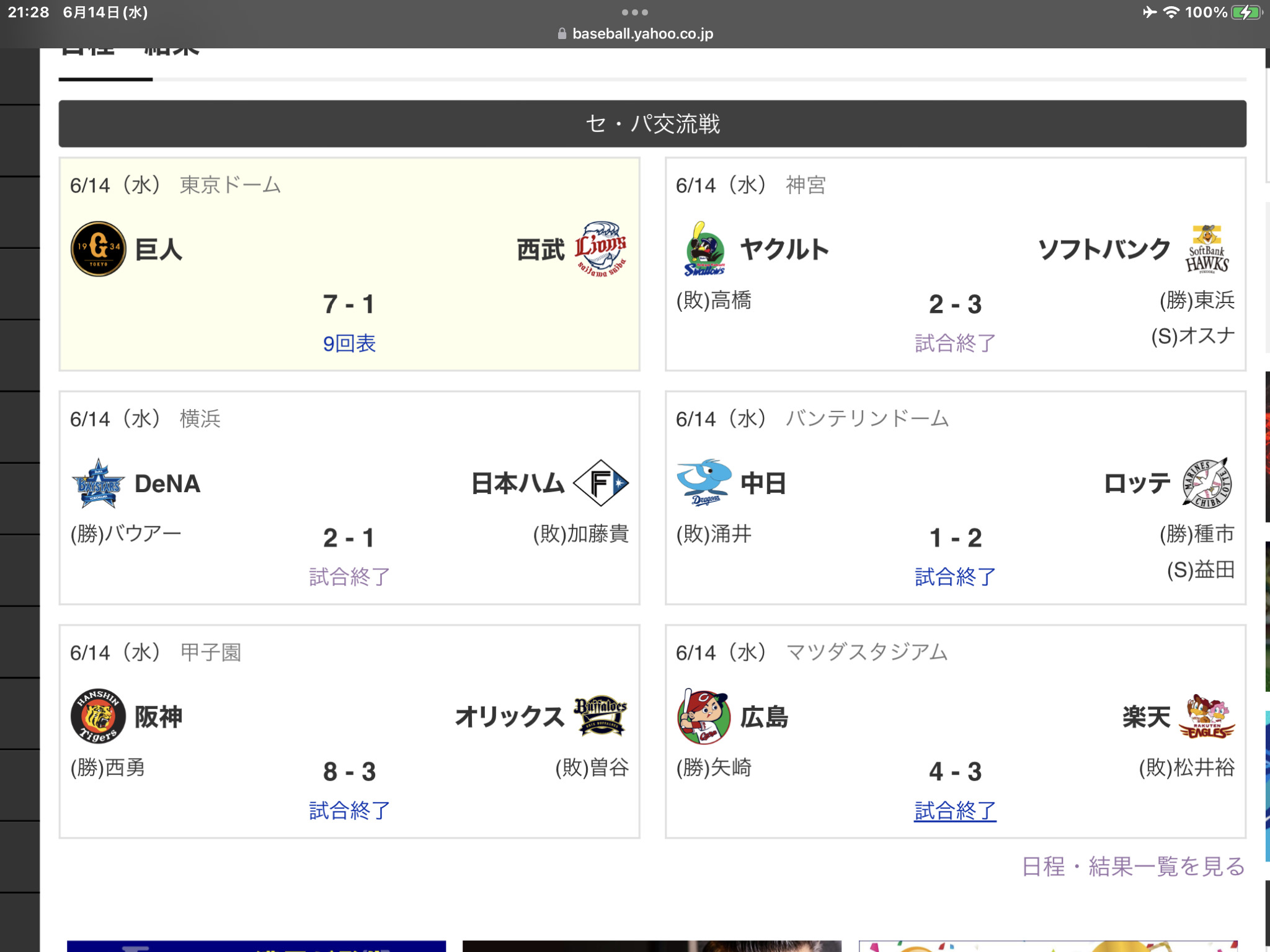
Task: Click the Nippon-Ham Fighters diamond logo
Action: coord(600,483)
